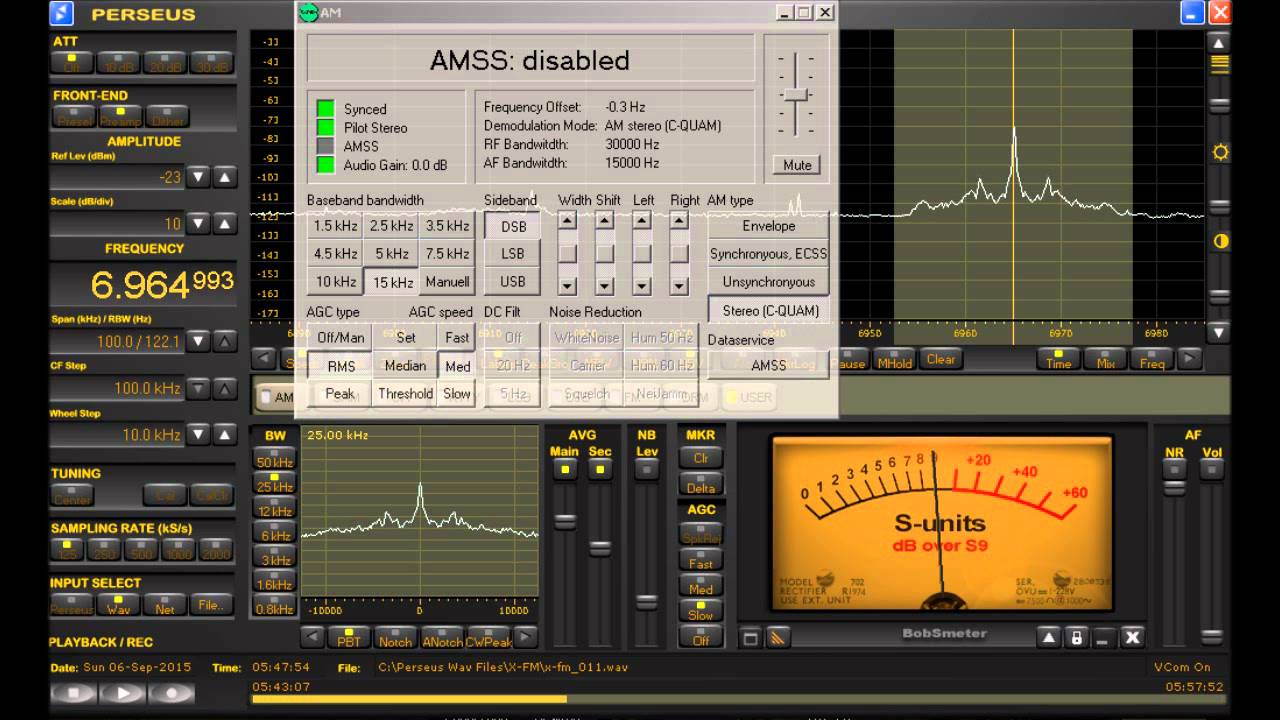Toggle the PBT passband tuning button
The width and height of the screenshot is (1280, 720).
point(349,637)
